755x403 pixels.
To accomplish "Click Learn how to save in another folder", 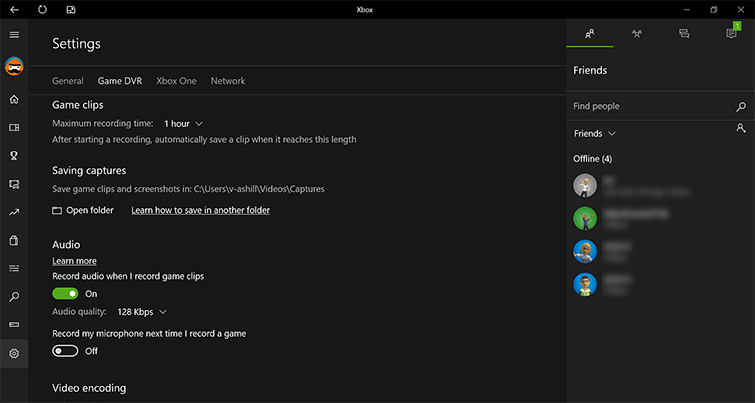I will click(x=200, y=210).
